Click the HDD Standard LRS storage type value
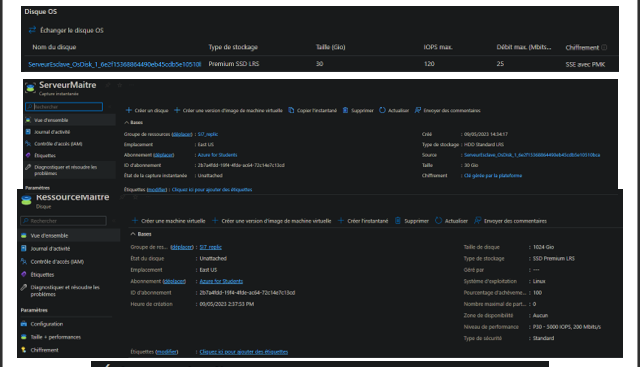 click(484, 145)
